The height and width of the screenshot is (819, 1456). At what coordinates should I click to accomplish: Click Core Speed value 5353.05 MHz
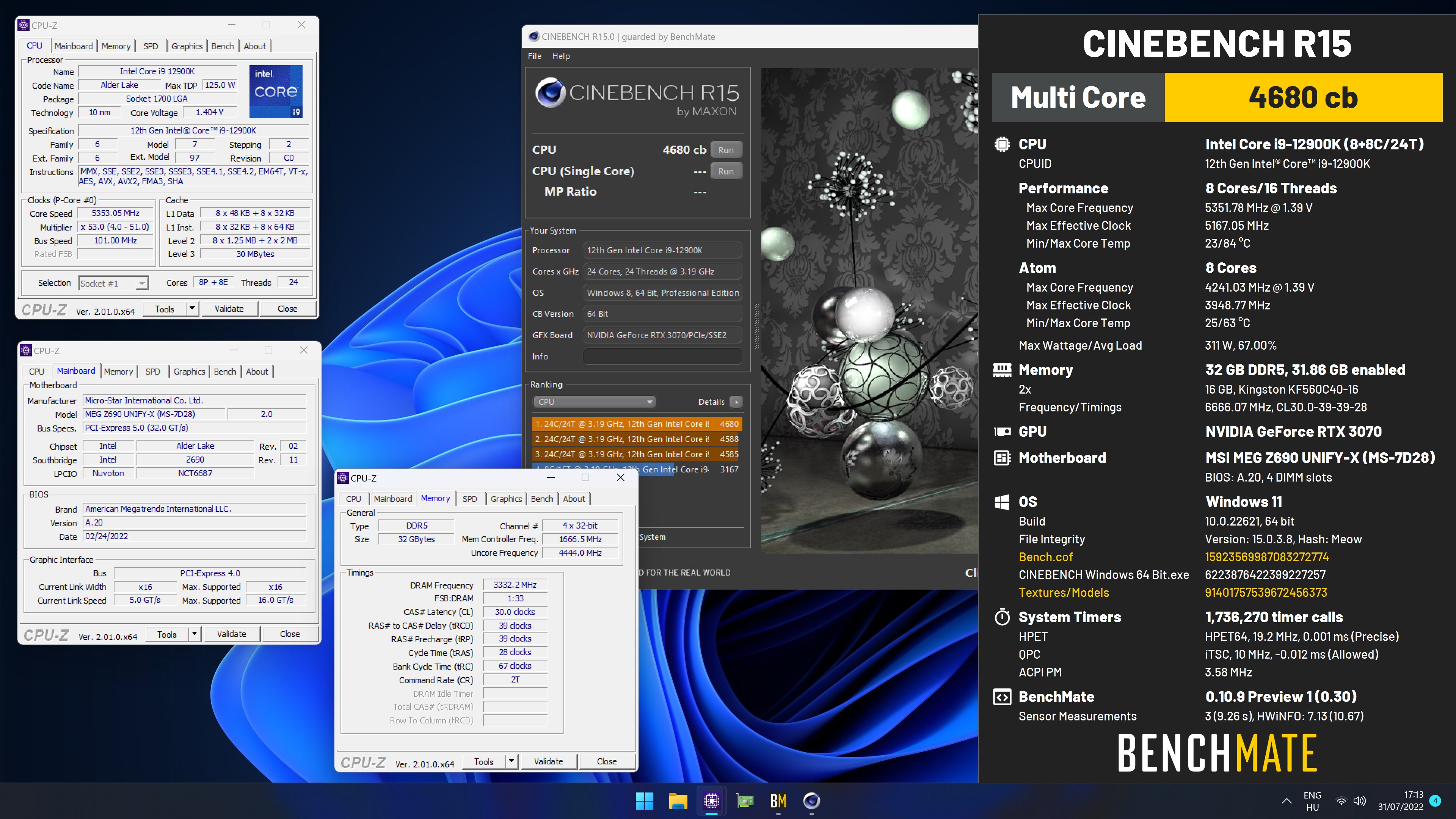(x=116, y=213)
